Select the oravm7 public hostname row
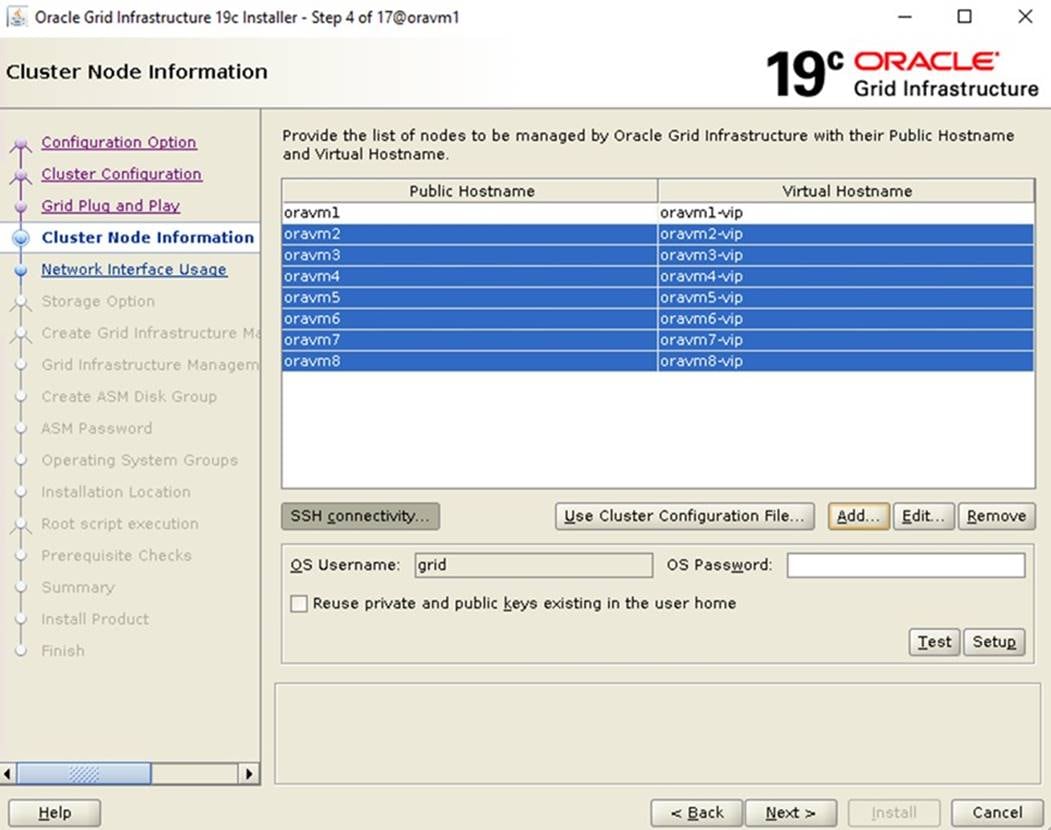Image resolution: width=1051 pixels, height=830 pixels. click(x=470, y=340)
